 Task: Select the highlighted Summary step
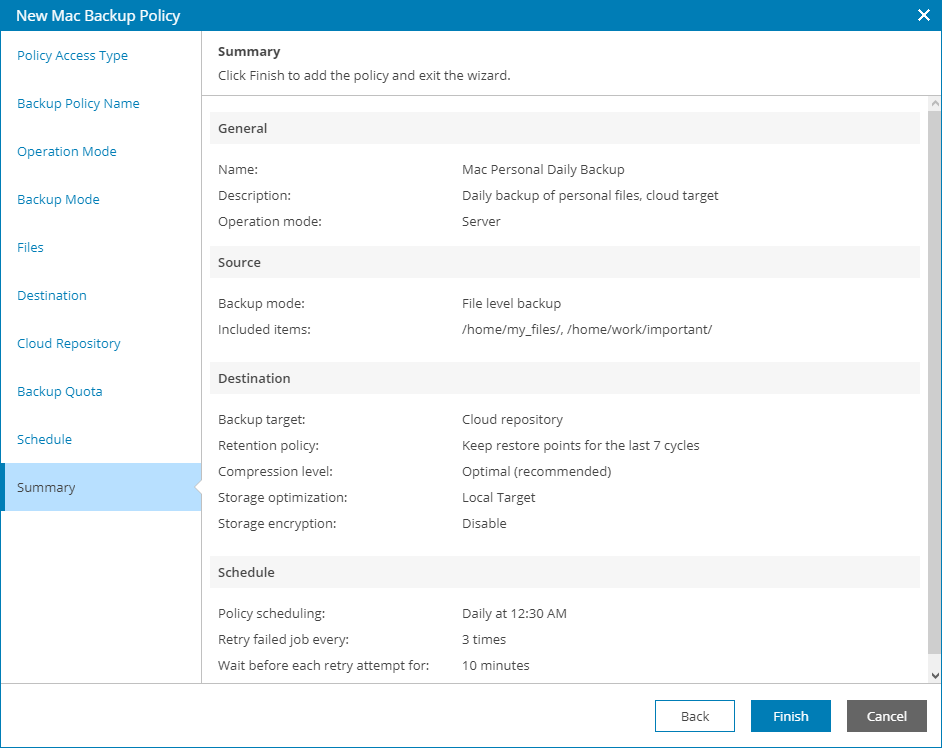tap(47, 488)
